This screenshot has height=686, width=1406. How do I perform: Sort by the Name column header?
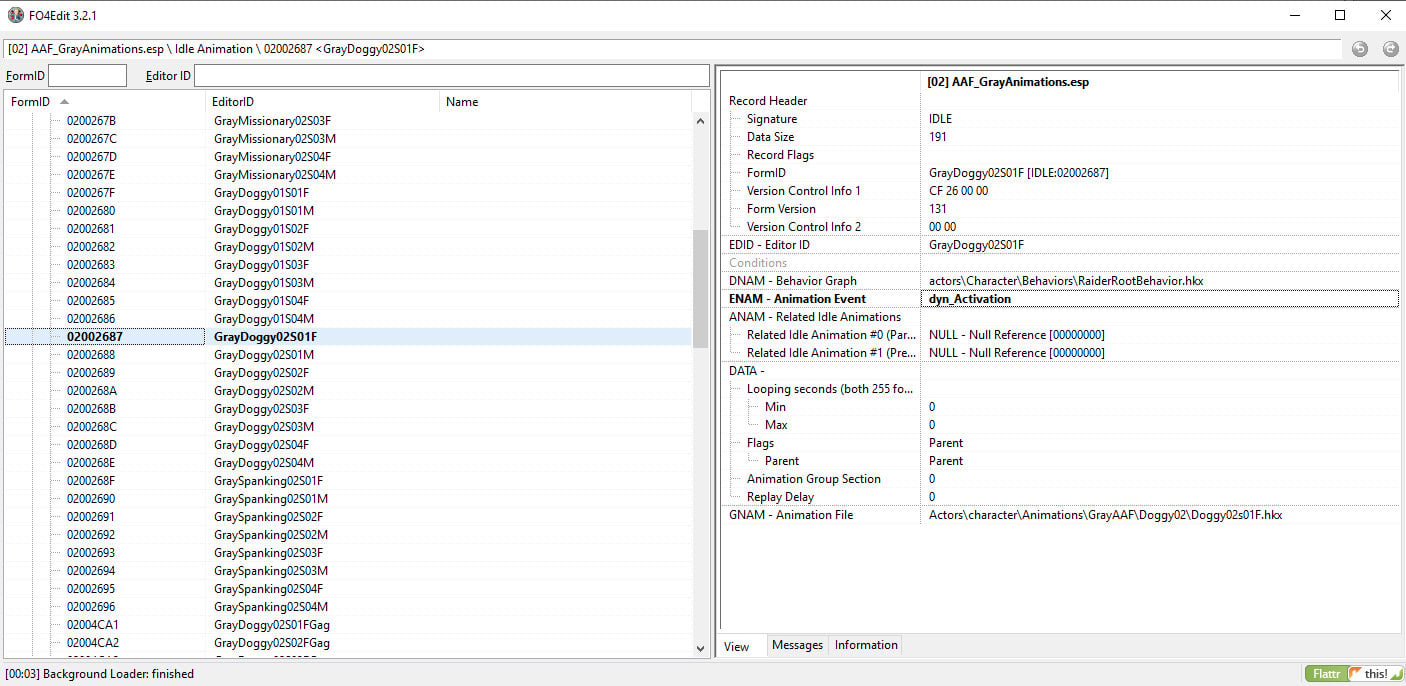click(x=565, y=102)
